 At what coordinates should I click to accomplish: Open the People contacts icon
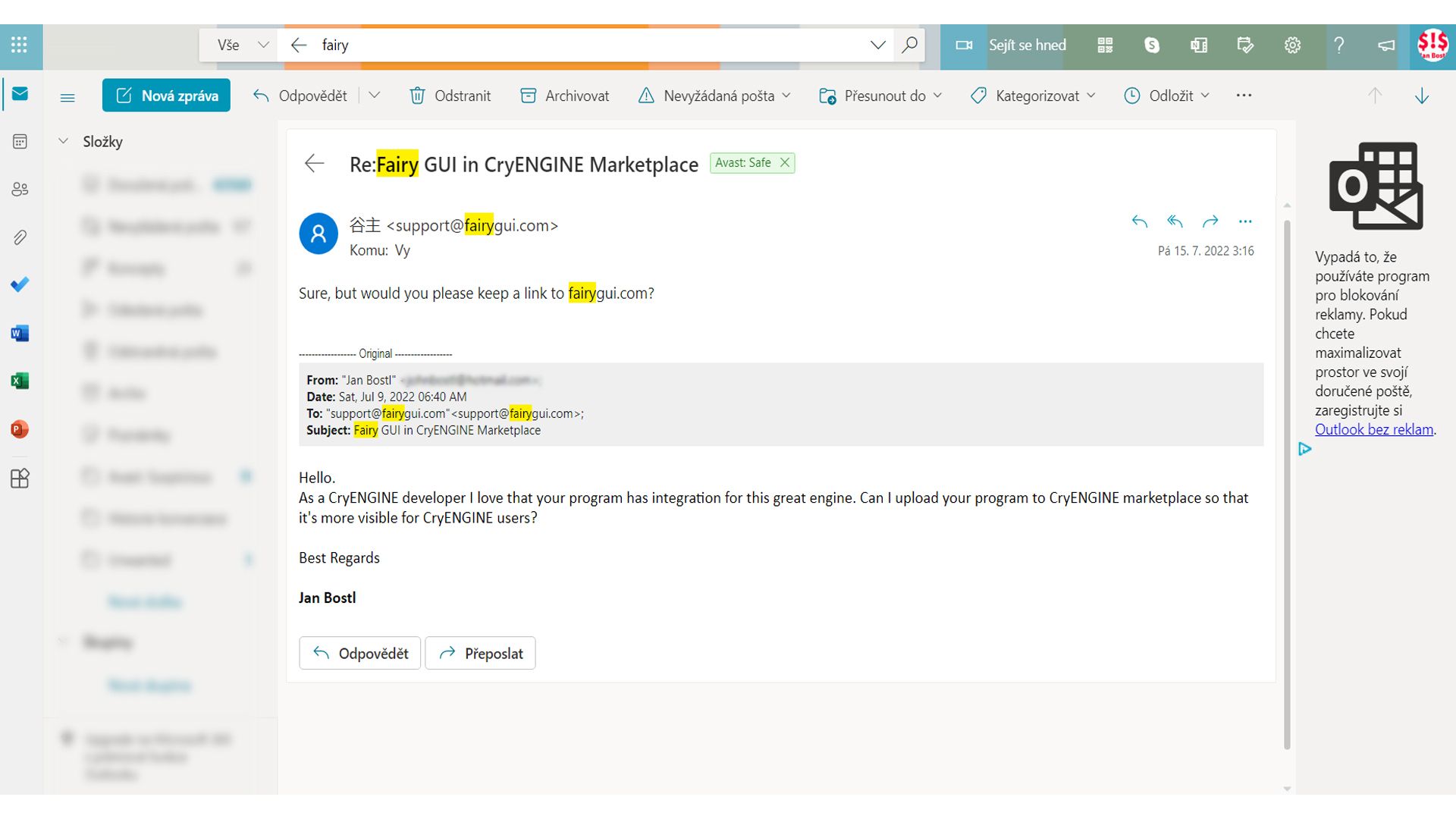[x=20, y=189]
